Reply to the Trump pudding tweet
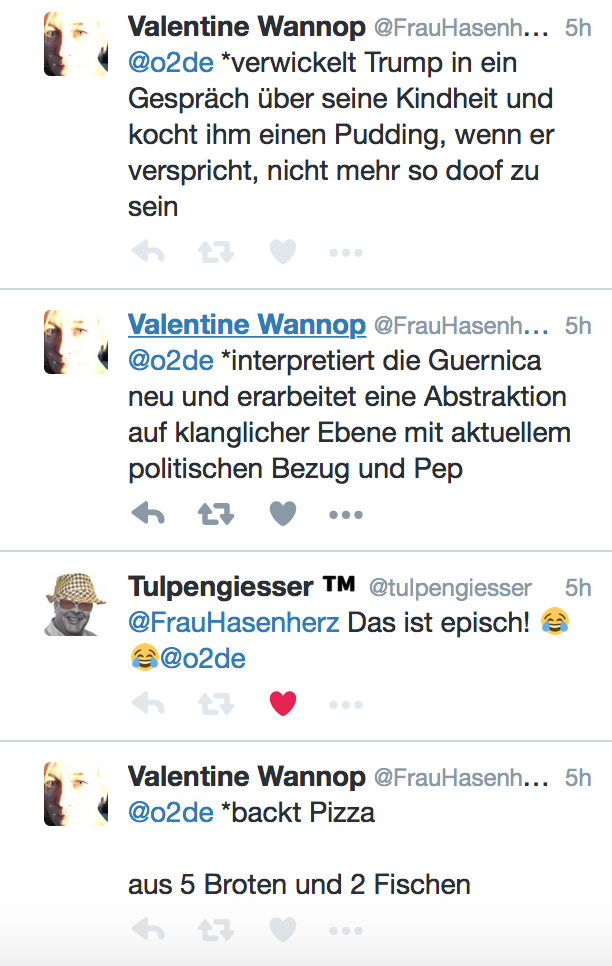 (x=148, y=252)
